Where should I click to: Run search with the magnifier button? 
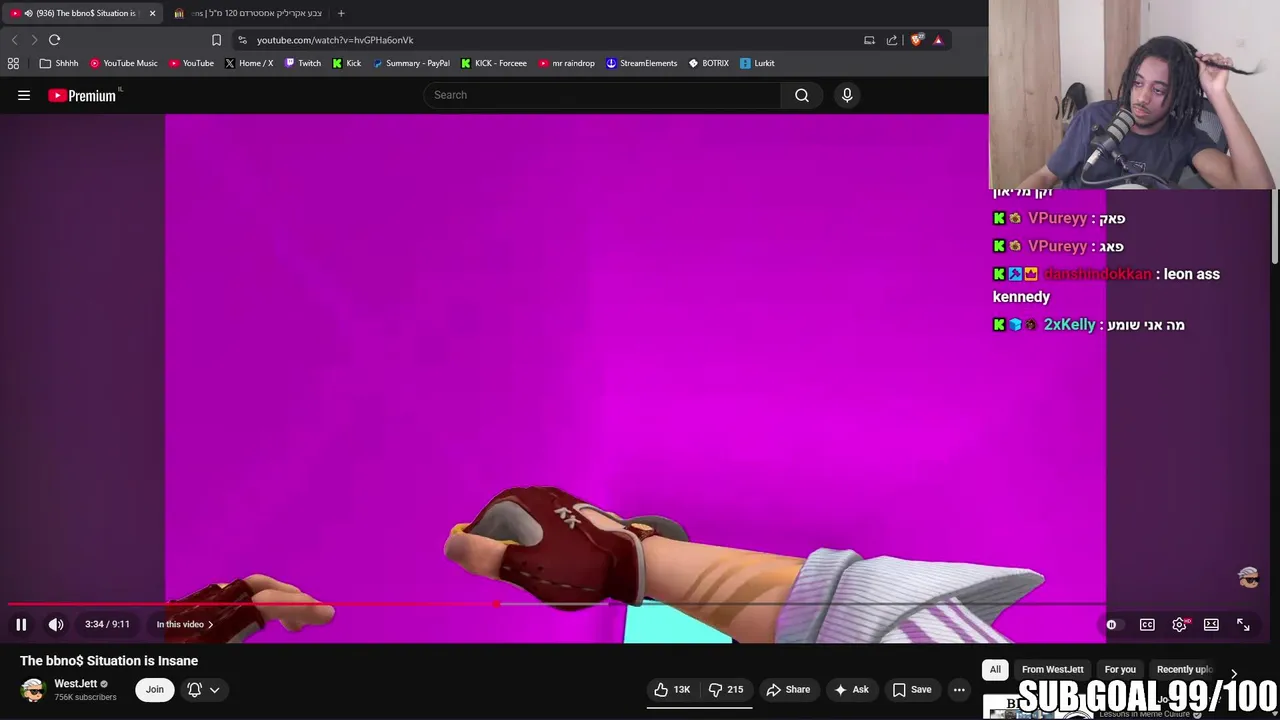[802, 95]
